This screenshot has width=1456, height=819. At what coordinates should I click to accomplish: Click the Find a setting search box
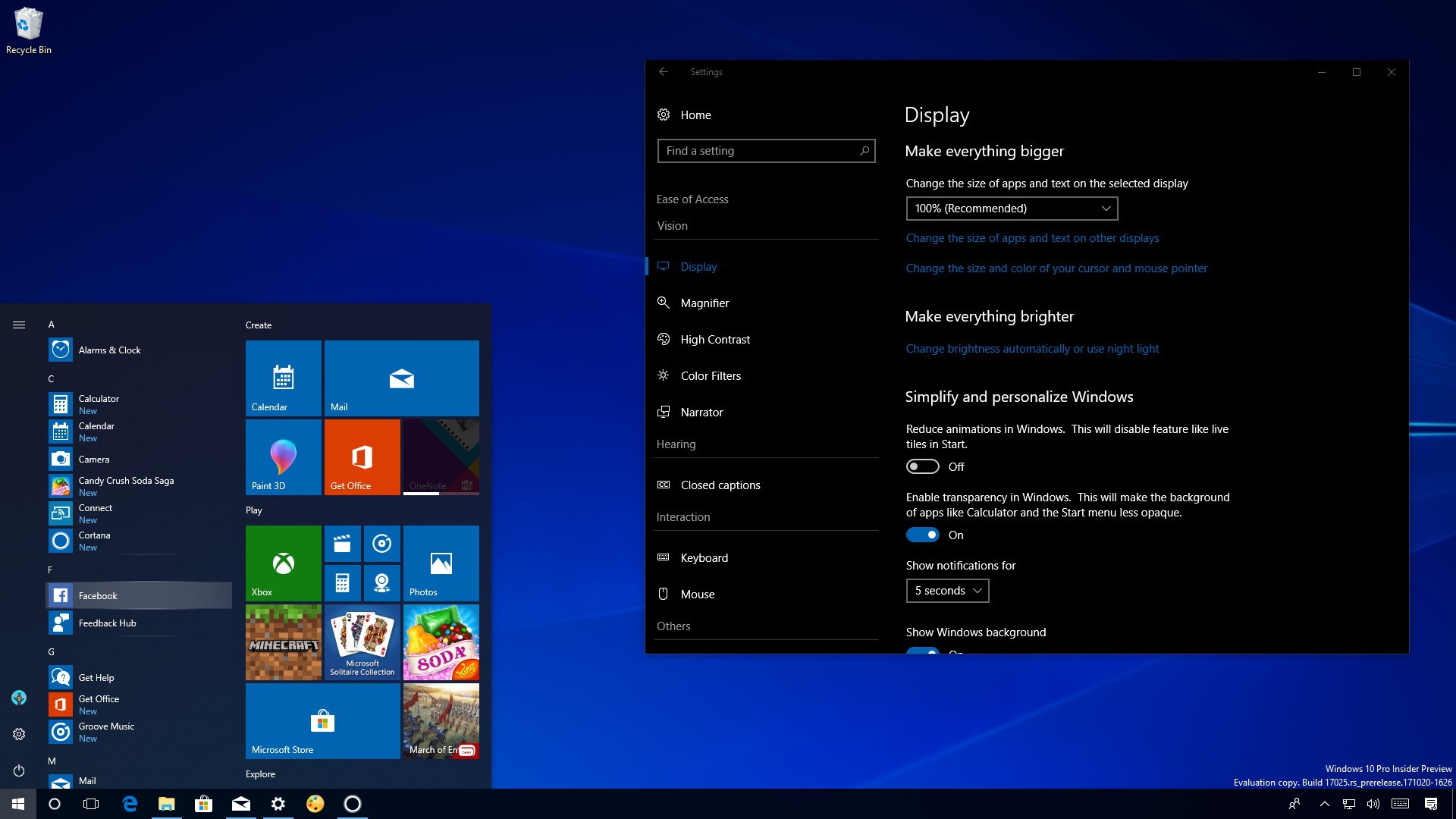click(758, 151)
